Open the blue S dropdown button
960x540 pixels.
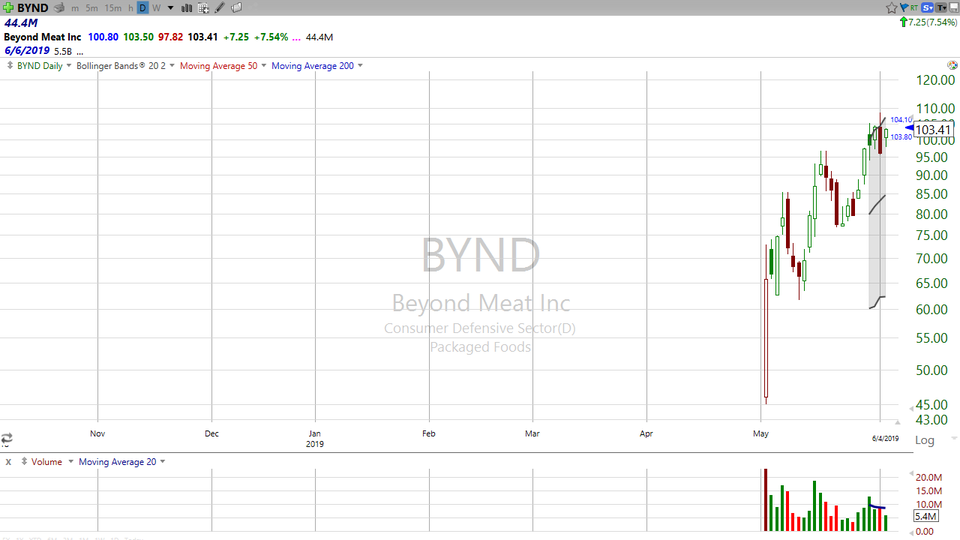[928, 8]
